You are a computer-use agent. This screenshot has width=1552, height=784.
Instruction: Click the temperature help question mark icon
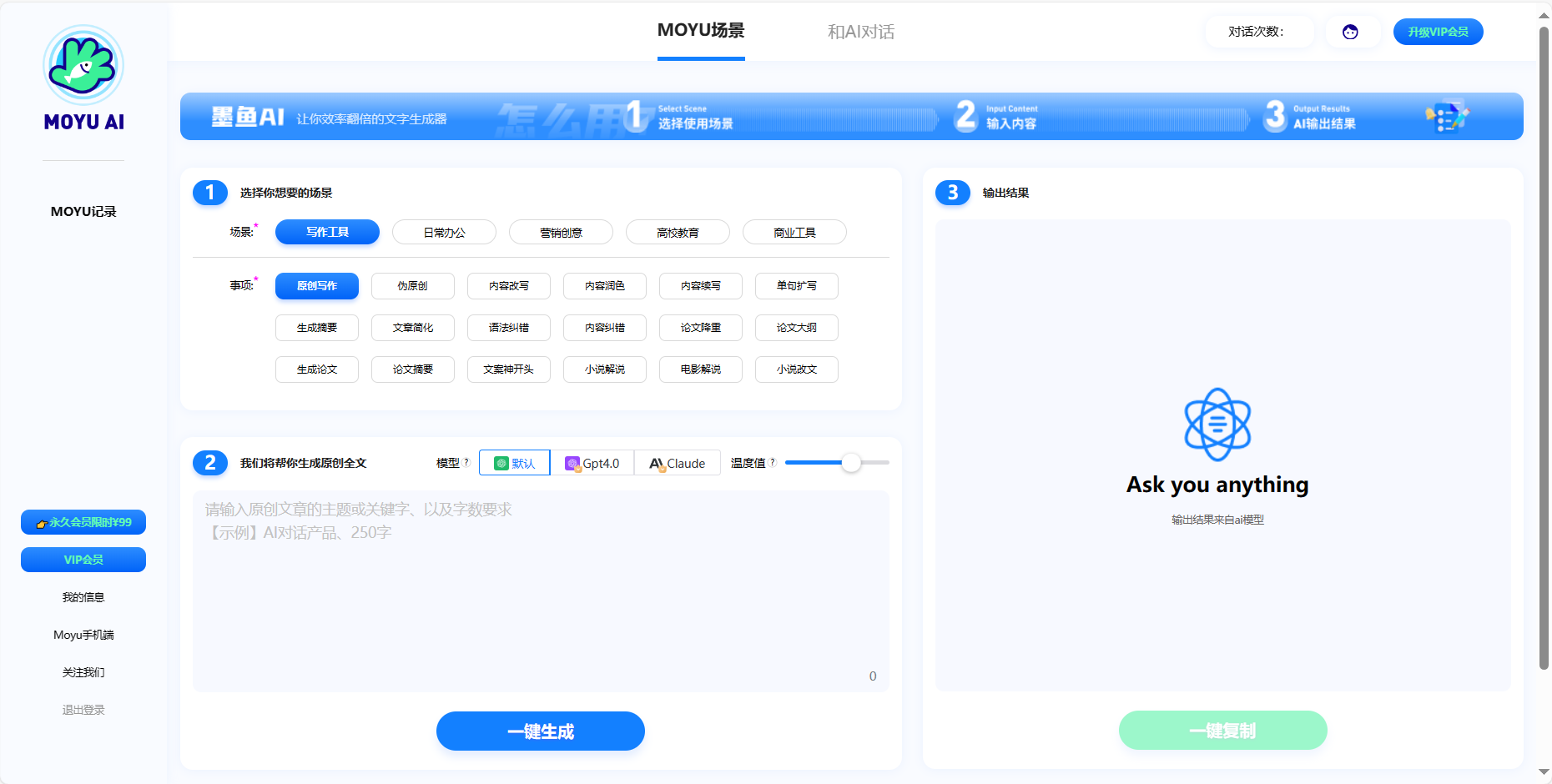[x=773, y=462]
